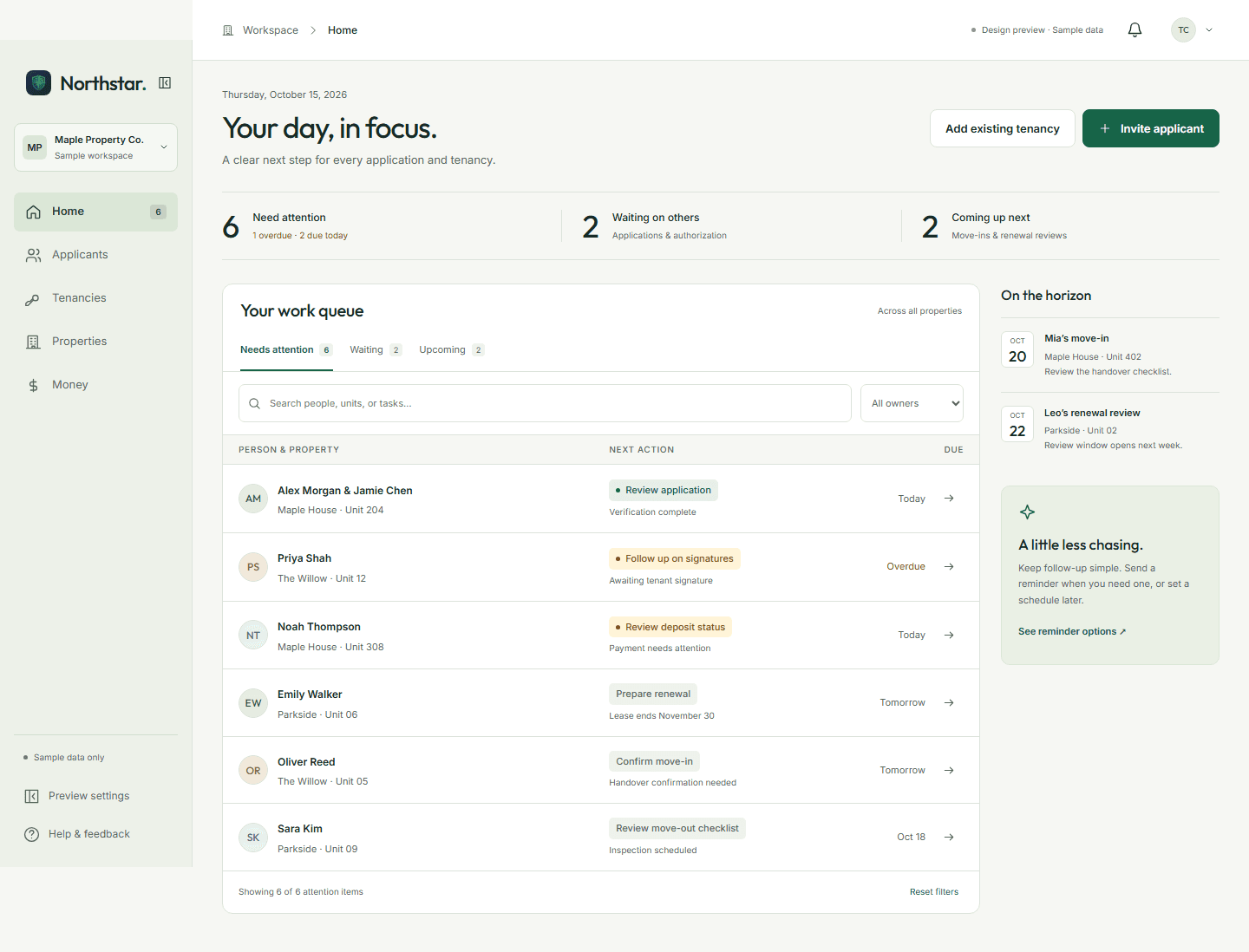The image size is (1249, 952).
Task: Click the TC user avatar
Action: point(1183,30)
